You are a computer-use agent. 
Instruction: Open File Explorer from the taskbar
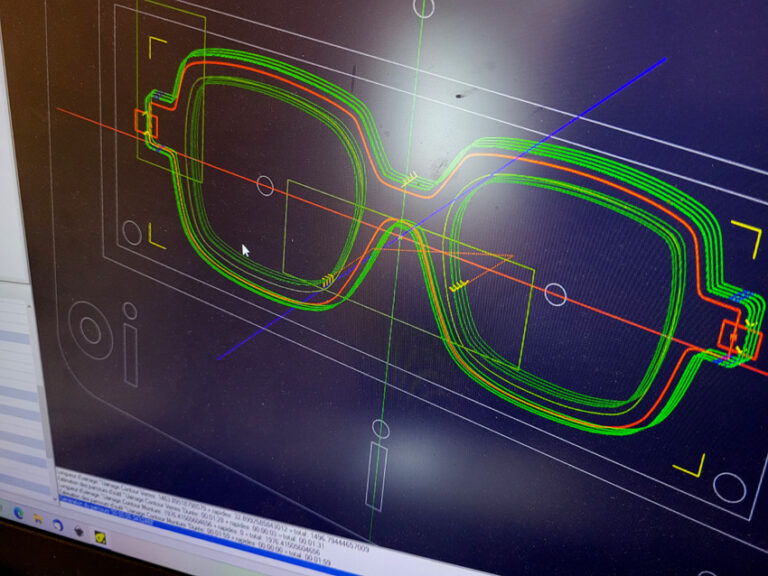38,519
